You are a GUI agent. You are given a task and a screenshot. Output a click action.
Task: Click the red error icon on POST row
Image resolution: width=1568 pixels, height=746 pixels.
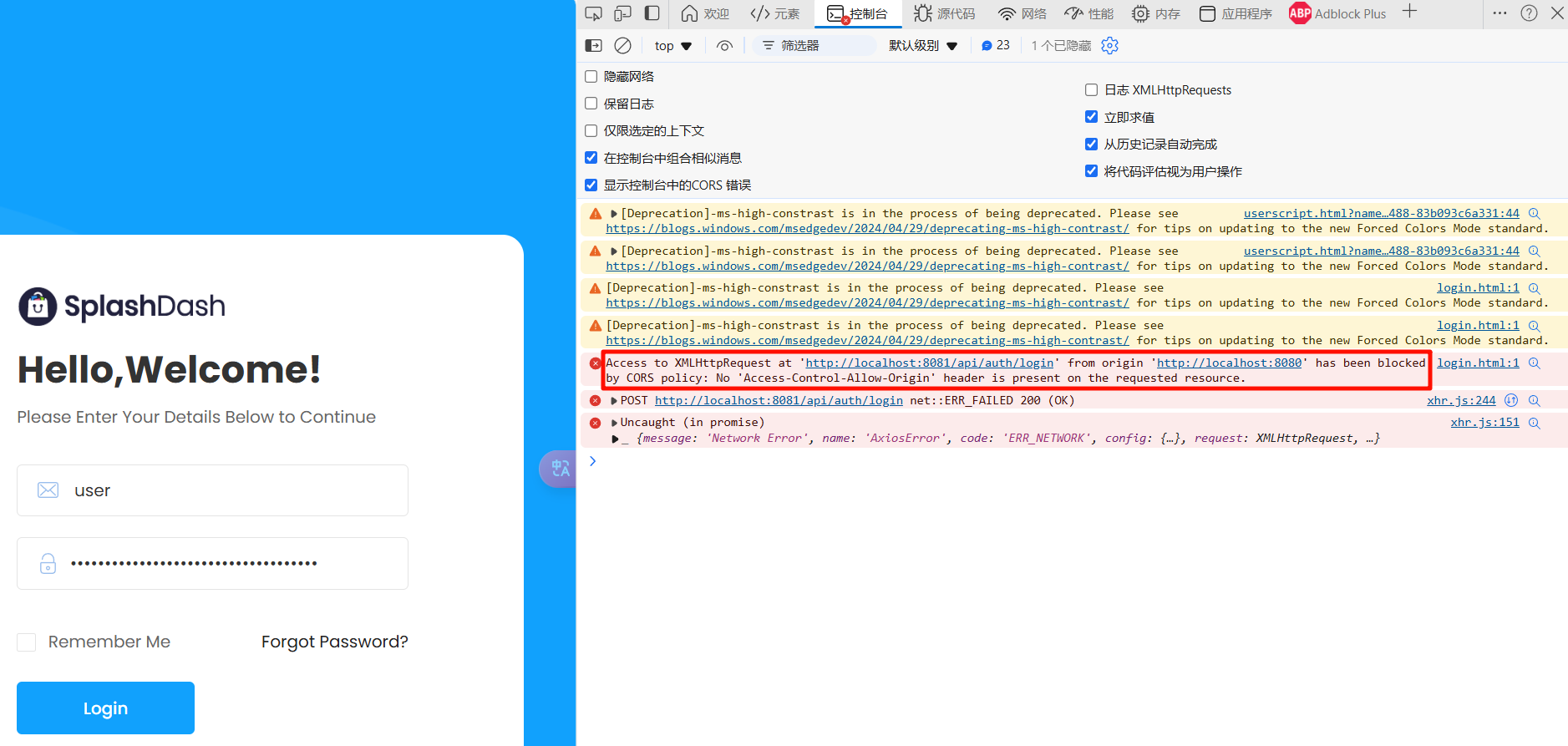click(x=595, y=401)
